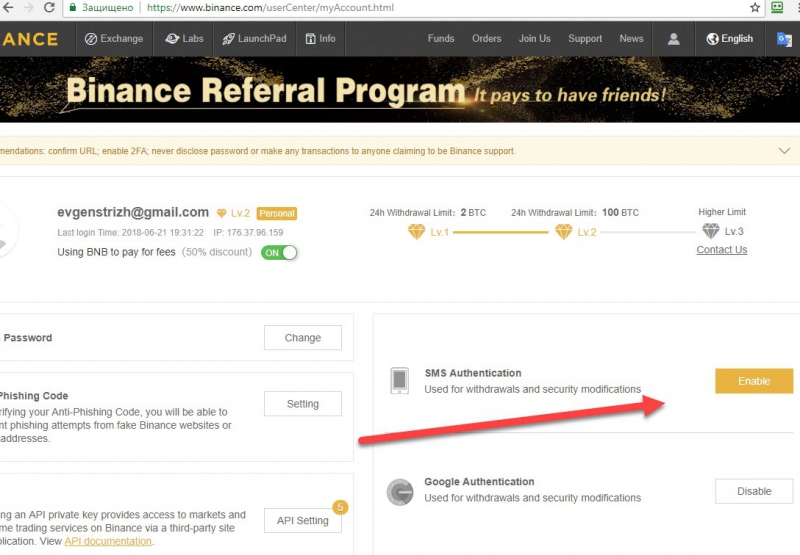Open the API documentation link

(x=108, y=541)
